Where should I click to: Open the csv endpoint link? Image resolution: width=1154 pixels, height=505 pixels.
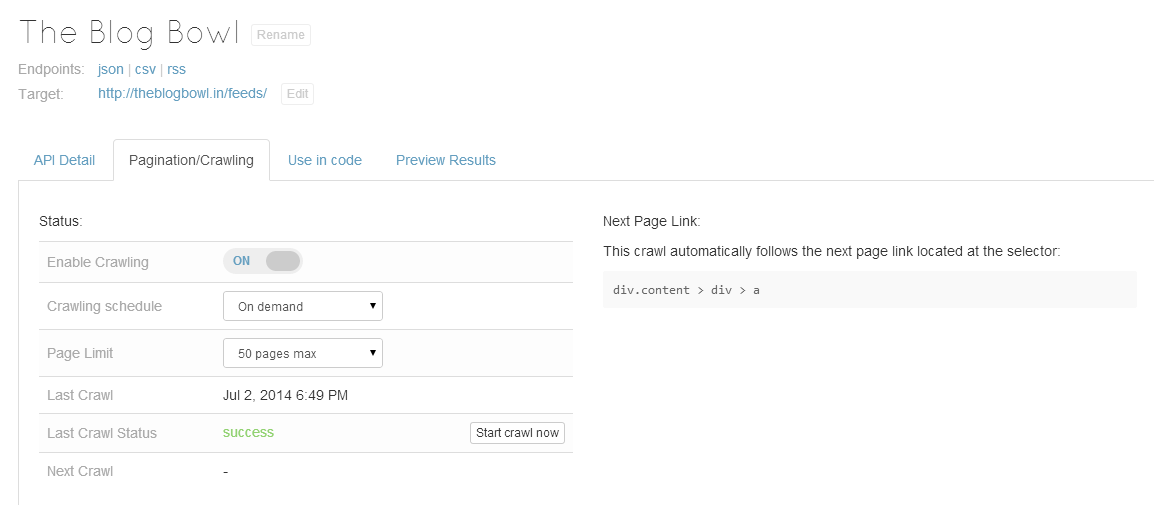(x=146, y=69)
